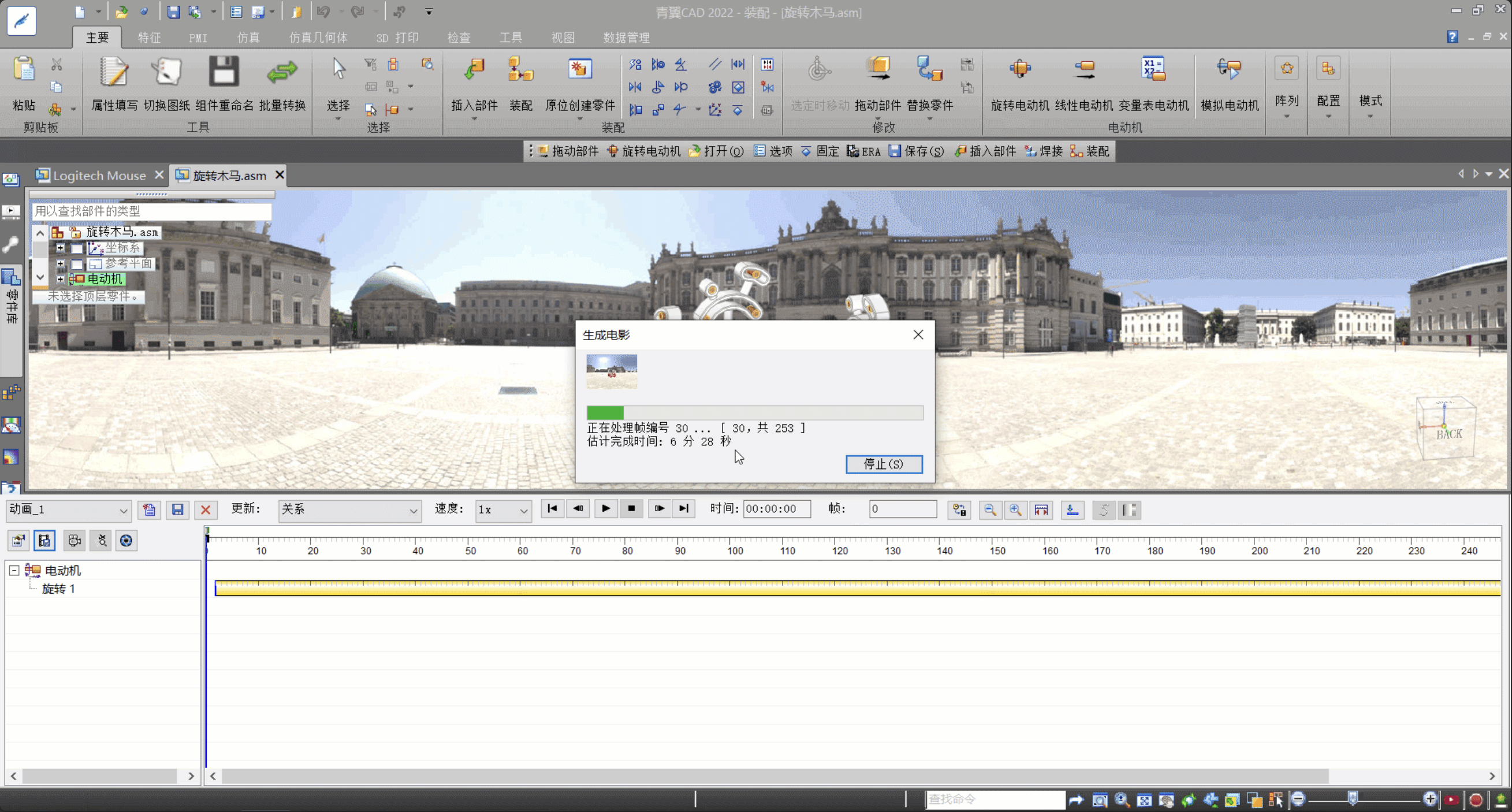Viewport: 1512px width, 812px height.
Task: Toggle the 参考平面 visibility checkbox
Action: pos(77,264)
